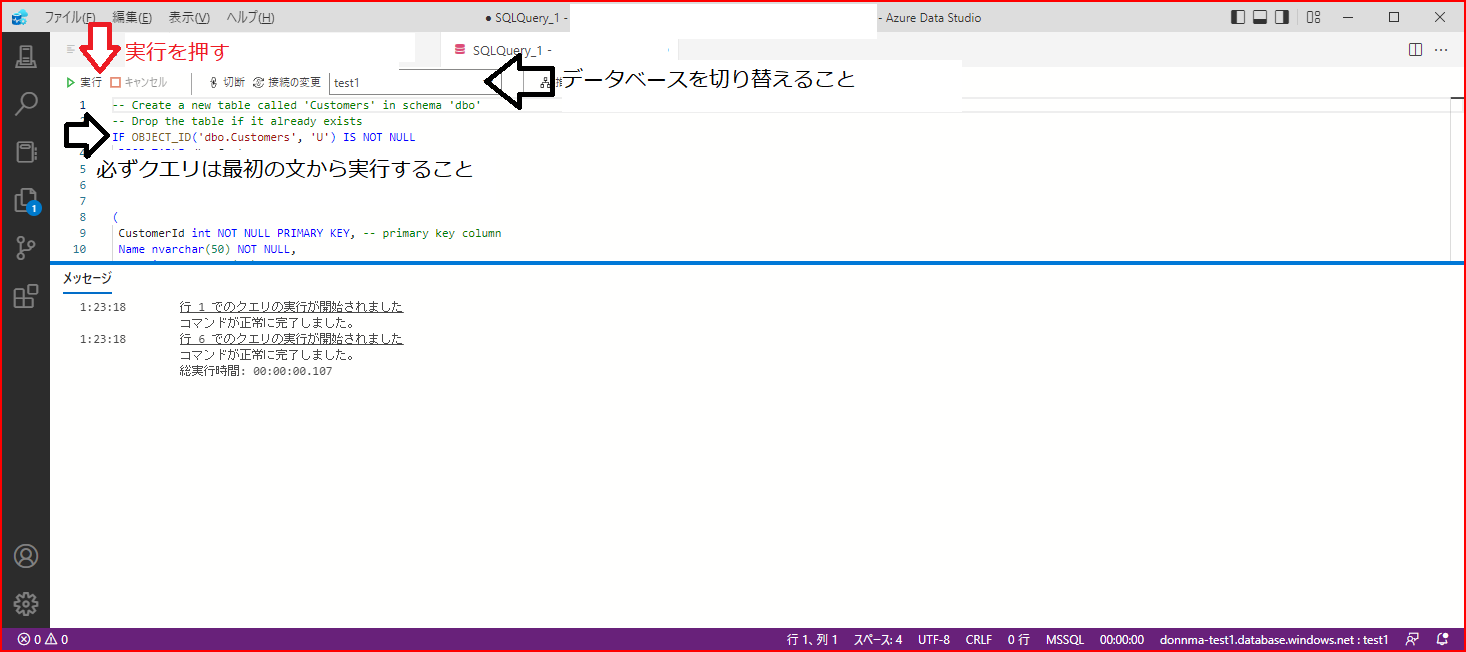This screenshot has width=1466, height=652.
Task: Open the feedback icon in status bar
Action: (x=1412, y=639)
